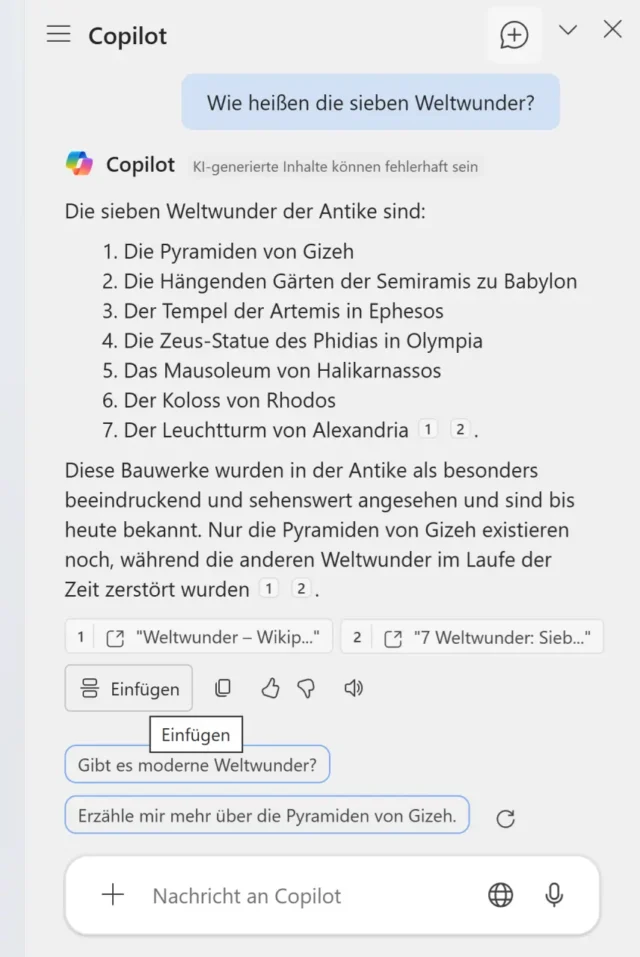Start a new chat

[514, 35]
